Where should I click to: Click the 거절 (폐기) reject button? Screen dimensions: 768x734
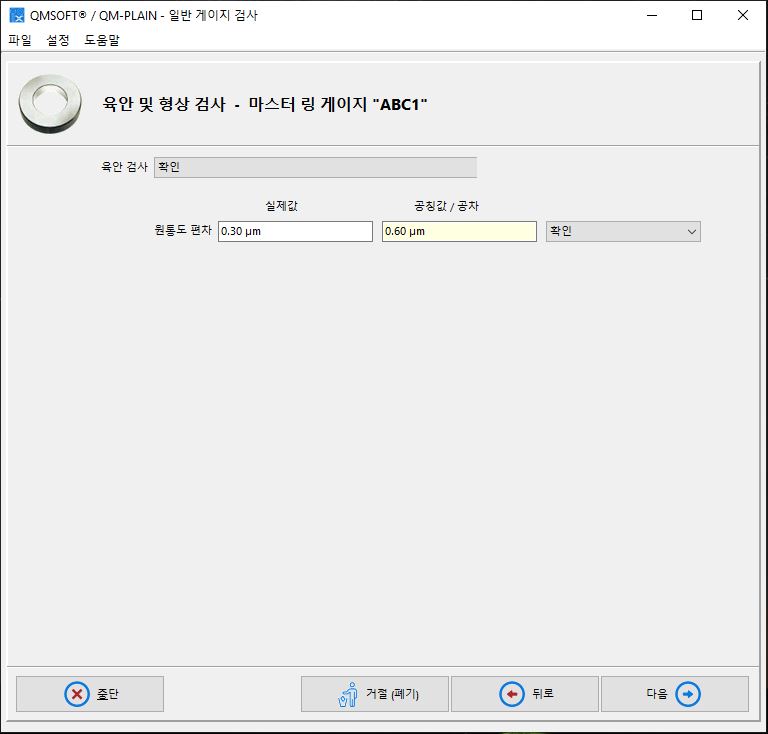click(x=375, y=694)
